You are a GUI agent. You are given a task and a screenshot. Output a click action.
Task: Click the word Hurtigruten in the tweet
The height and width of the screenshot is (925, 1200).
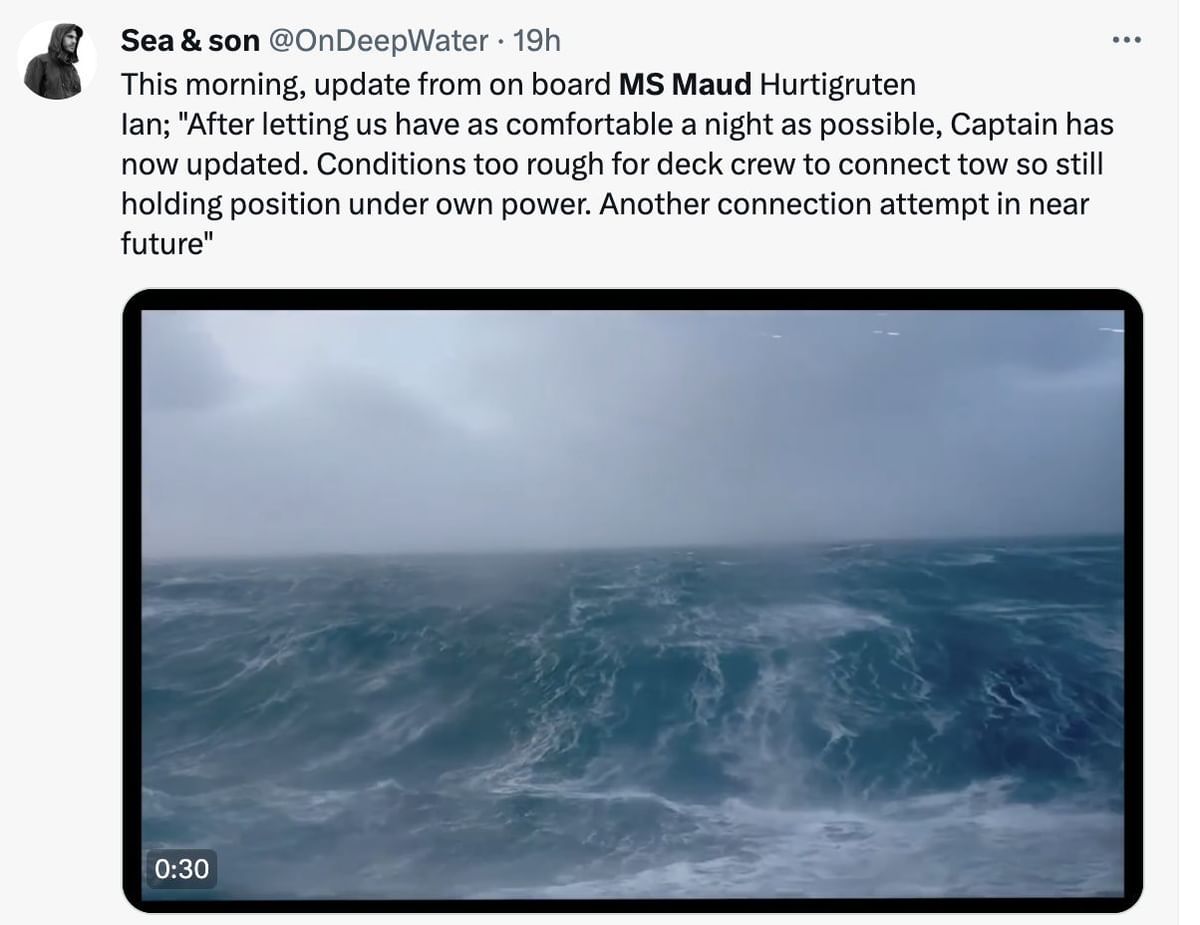[838, 84]
